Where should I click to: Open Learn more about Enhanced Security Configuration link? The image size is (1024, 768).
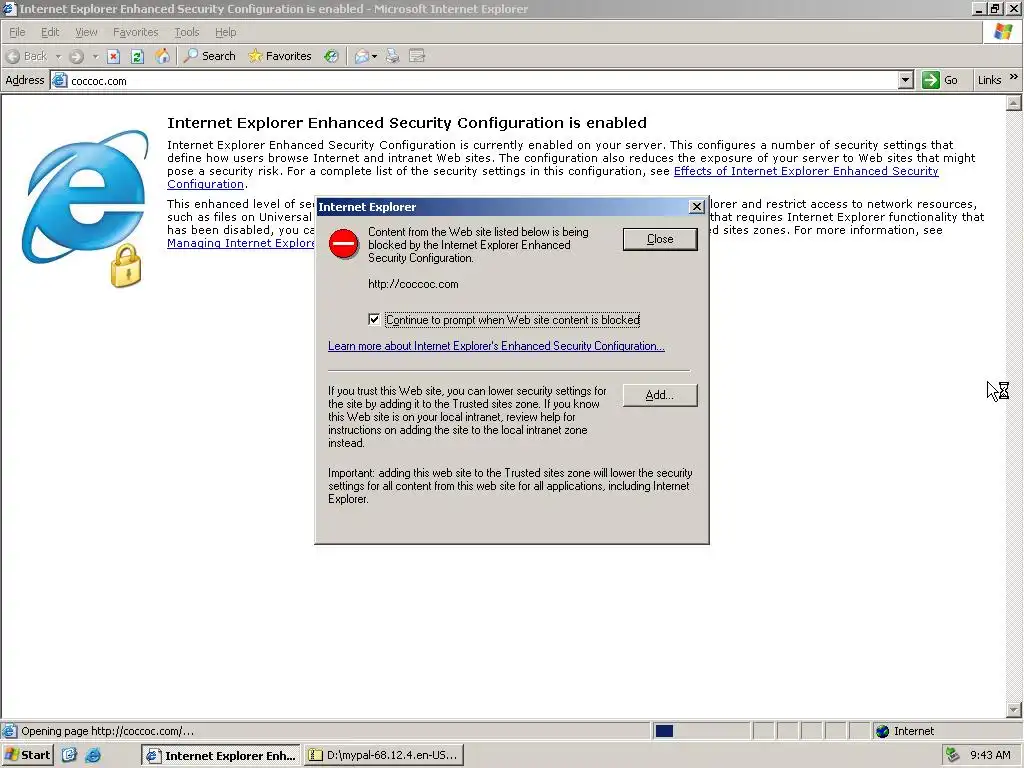[x=496, y=346]
